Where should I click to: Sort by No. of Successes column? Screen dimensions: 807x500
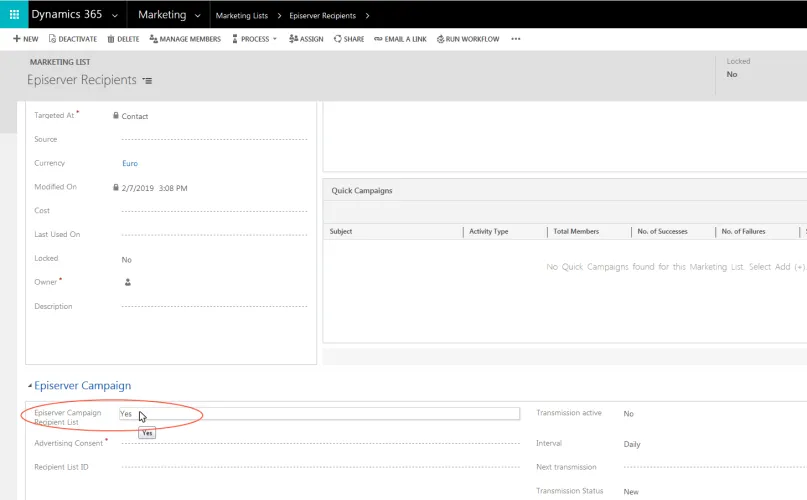tap(662, 232)
